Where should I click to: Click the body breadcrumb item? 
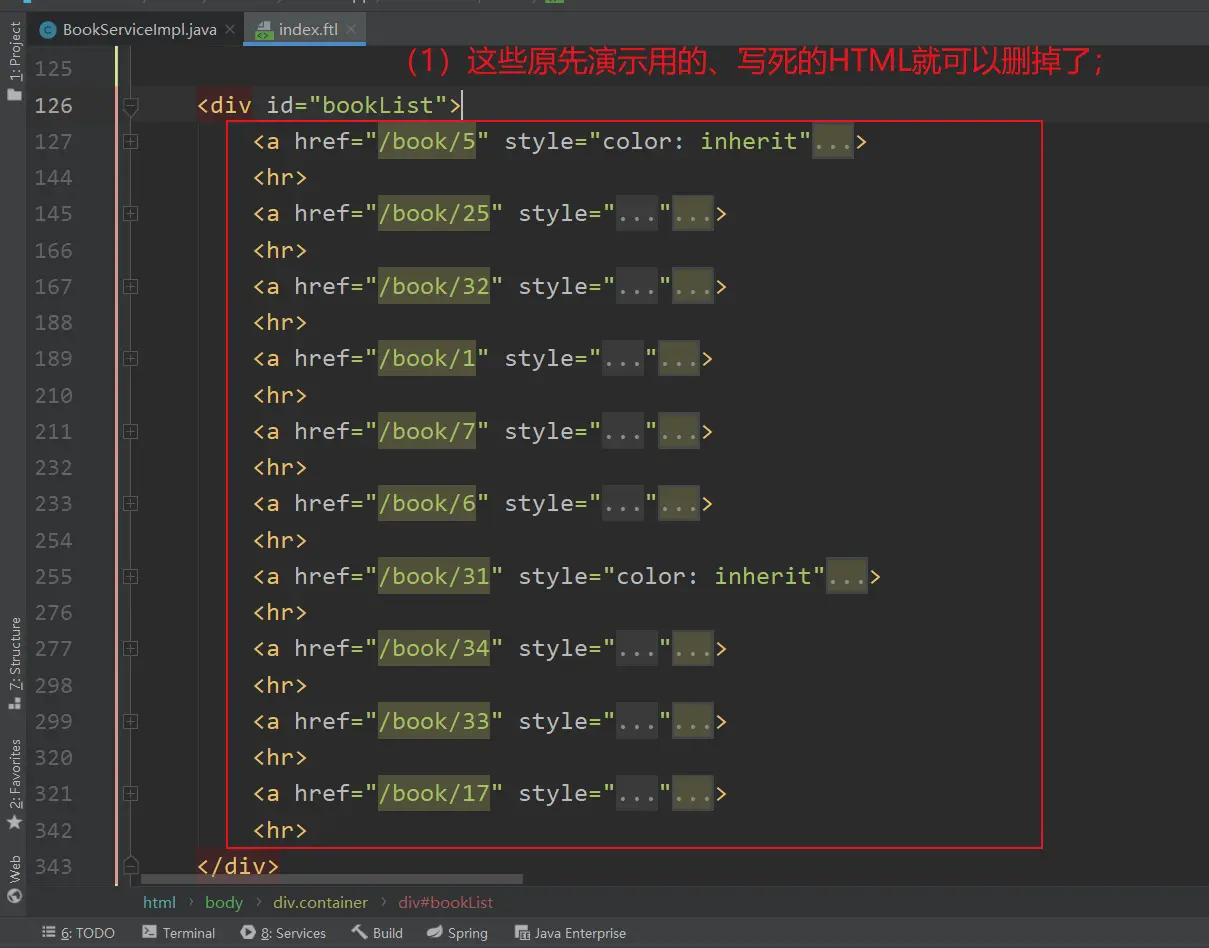tap(224, 902)
